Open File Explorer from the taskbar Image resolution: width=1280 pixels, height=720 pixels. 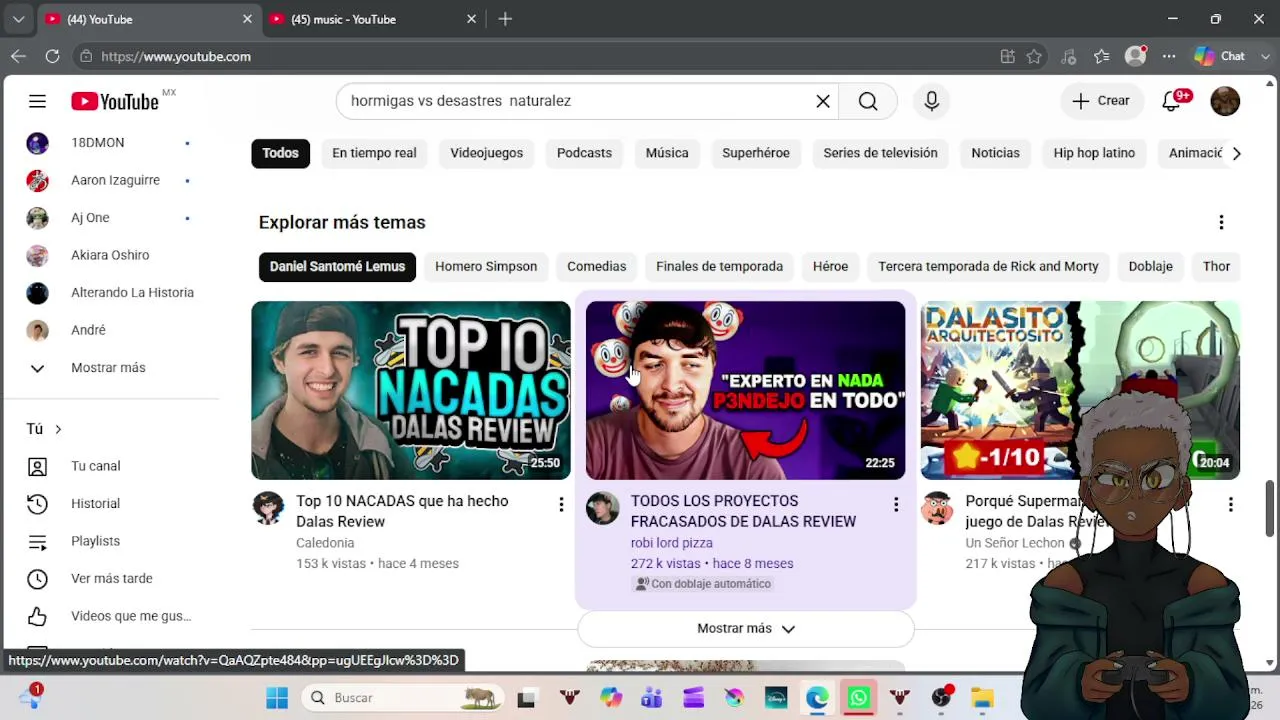(982, 698)
